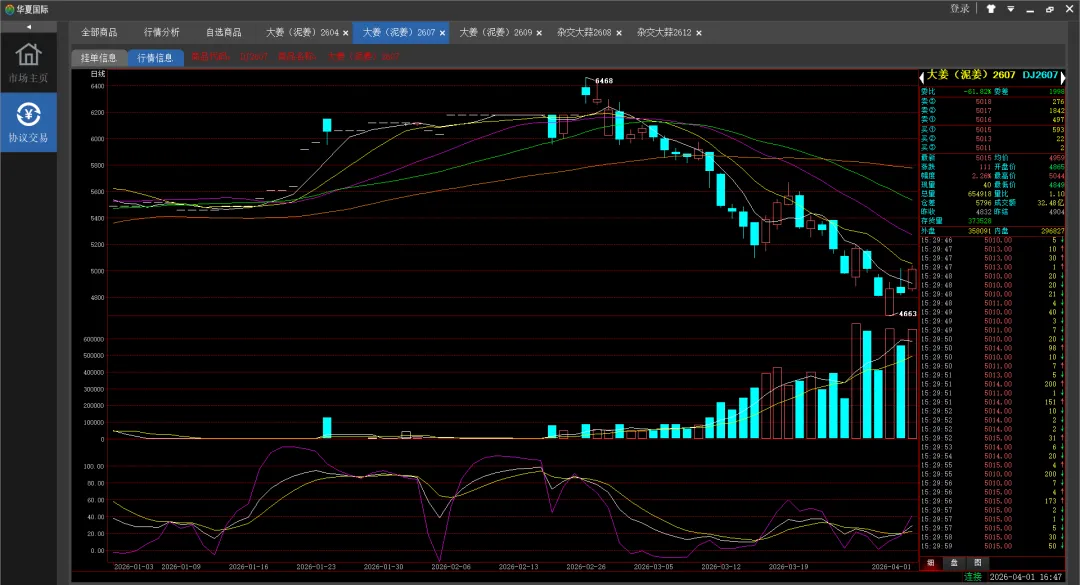Click the 委比 value -61.82%
This screenshot has height=585, width=1080.
[978, 91]
